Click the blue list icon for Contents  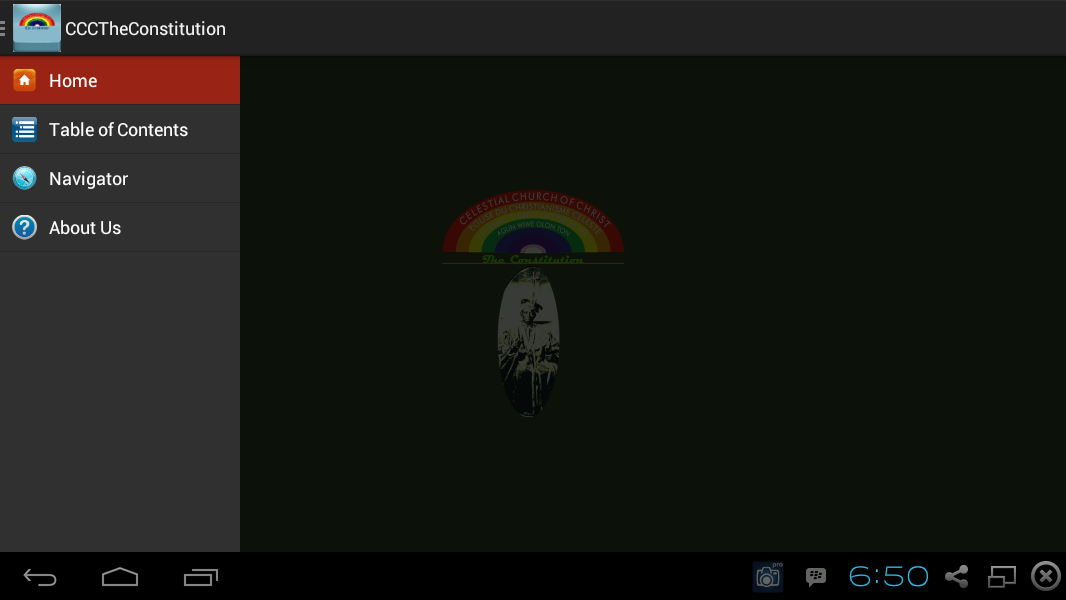click(x=24, y=129)
